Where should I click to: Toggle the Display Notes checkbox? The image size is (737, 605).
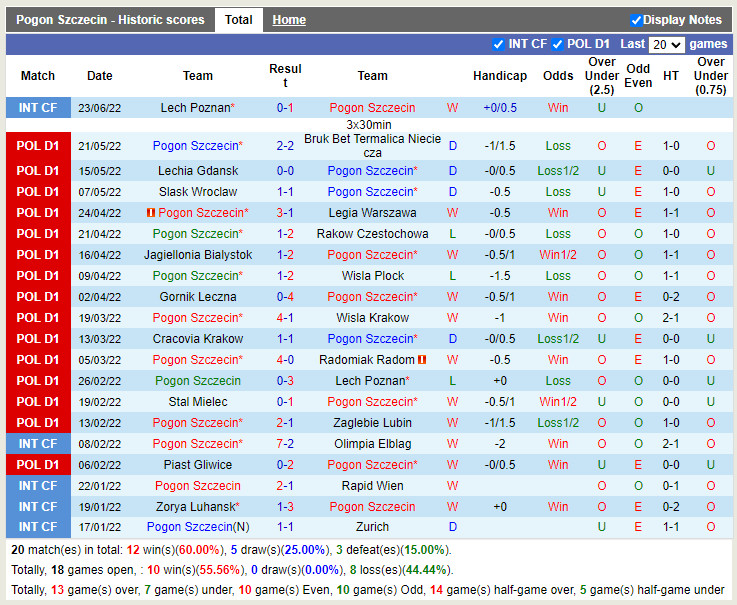click(x=636, y=20)
